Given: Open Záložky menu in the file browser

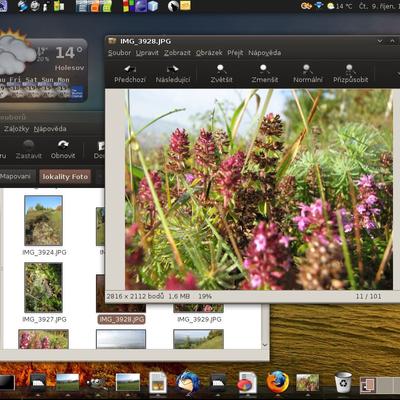Looking at the screenshot, I should 16,129.
